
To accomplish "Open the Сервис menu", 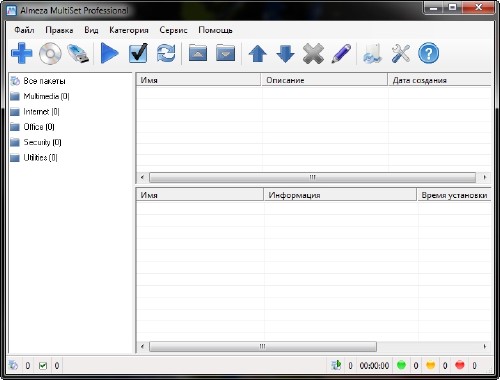I will [173, 30].
